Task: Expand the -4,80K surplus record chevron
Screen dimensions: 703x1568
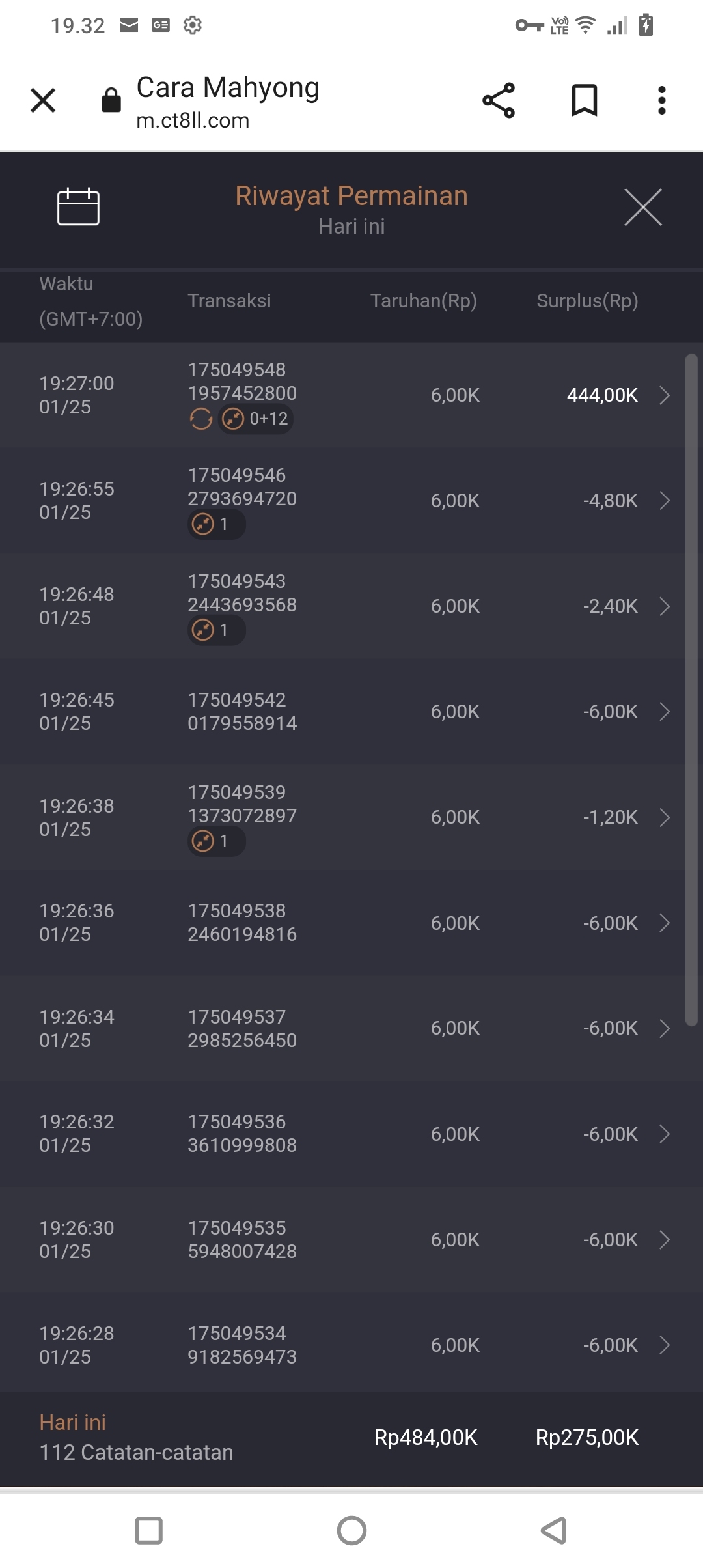Action: click(x=664, y=501)
